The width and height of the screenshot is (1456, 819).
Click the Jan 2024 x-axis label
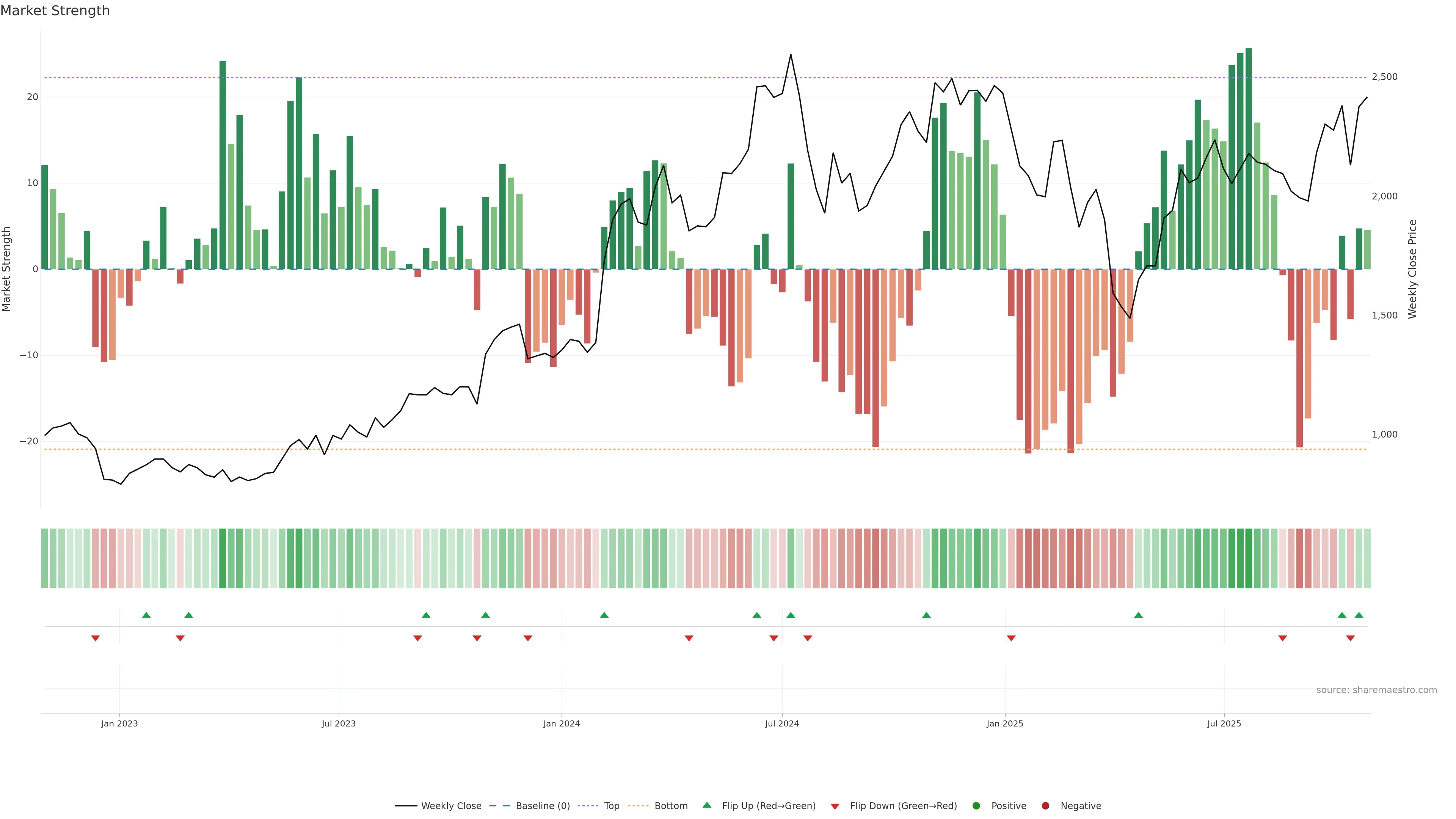561,723
